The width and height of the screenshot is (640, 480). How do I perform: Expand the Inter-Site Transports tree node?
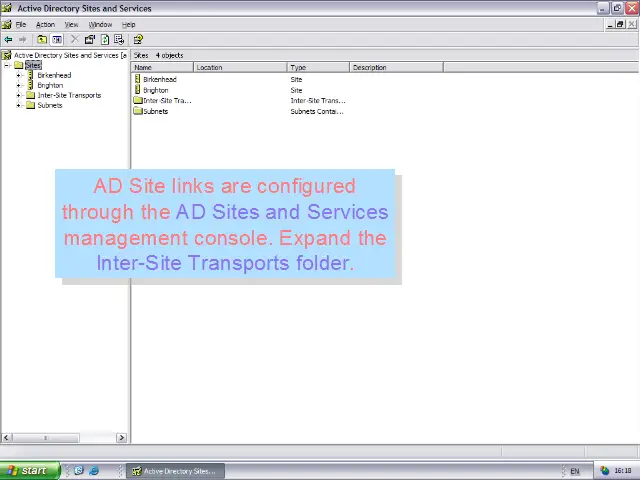[x=19, y=95]
